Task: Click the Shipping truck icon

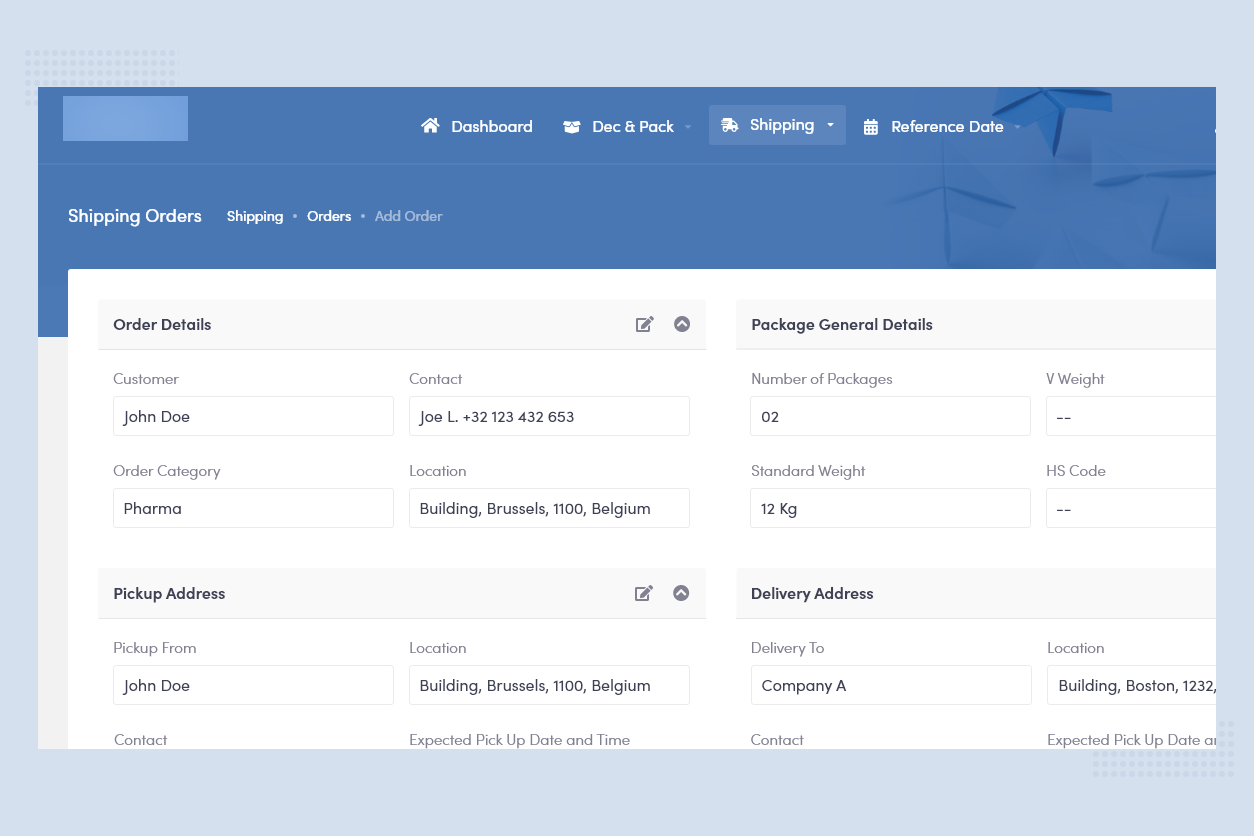Action: click(730, 125)
